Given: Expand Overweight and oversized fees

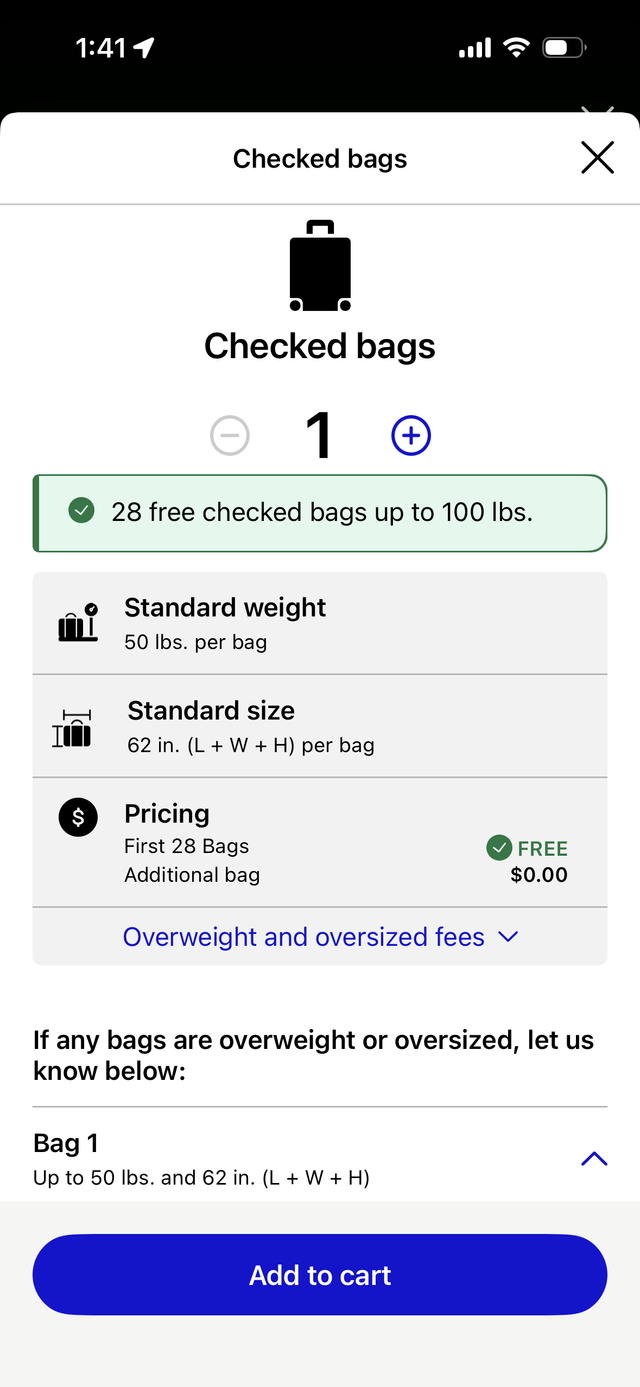Looking at the screenshot, I should (304, 937).
